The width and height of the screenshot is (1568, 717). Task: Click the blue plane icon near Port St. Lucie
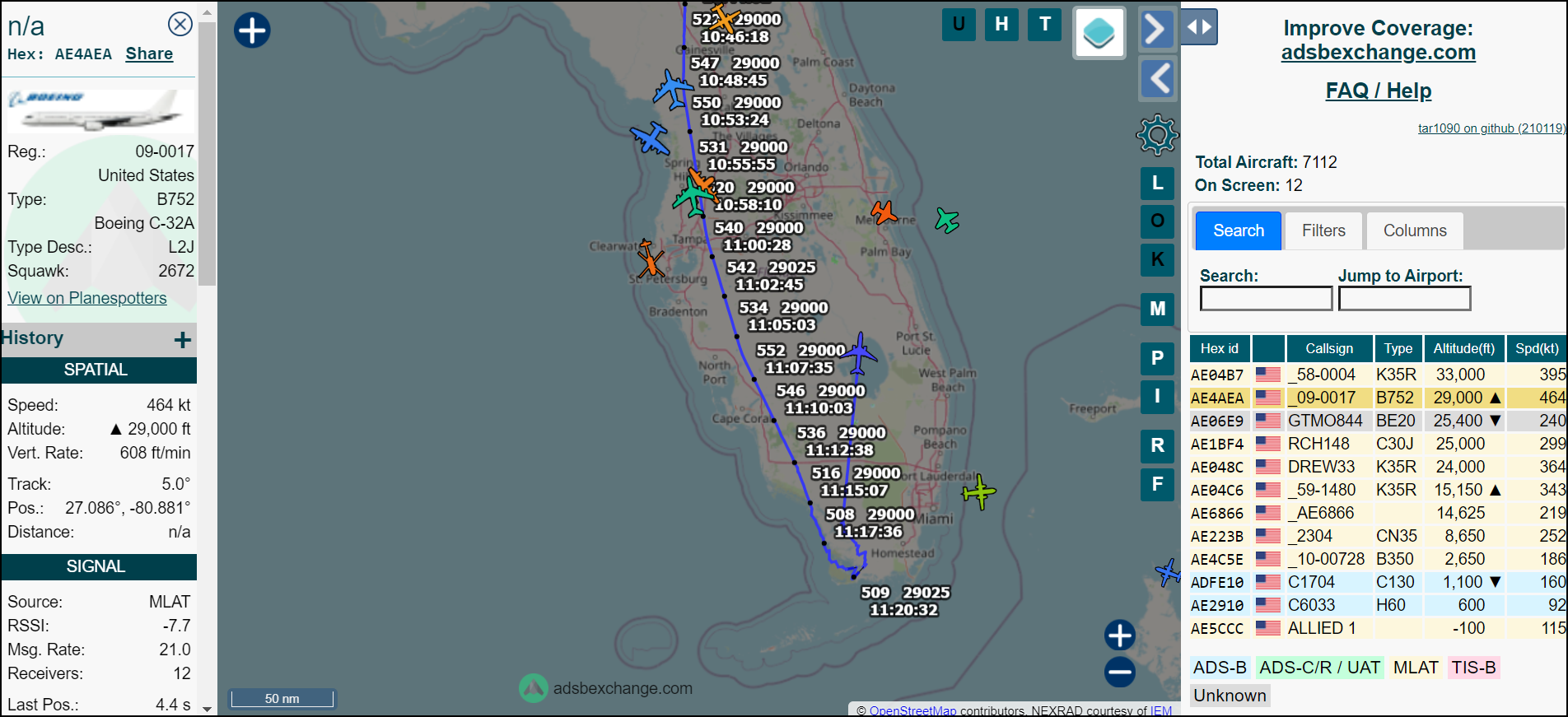[860, 354]
